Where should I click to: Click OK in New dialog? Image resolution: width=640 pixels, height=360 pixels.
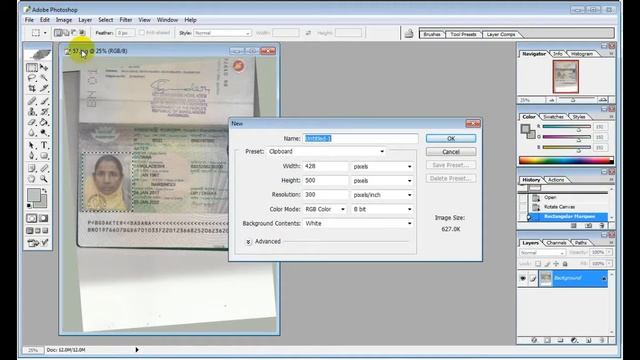point(451,138)
